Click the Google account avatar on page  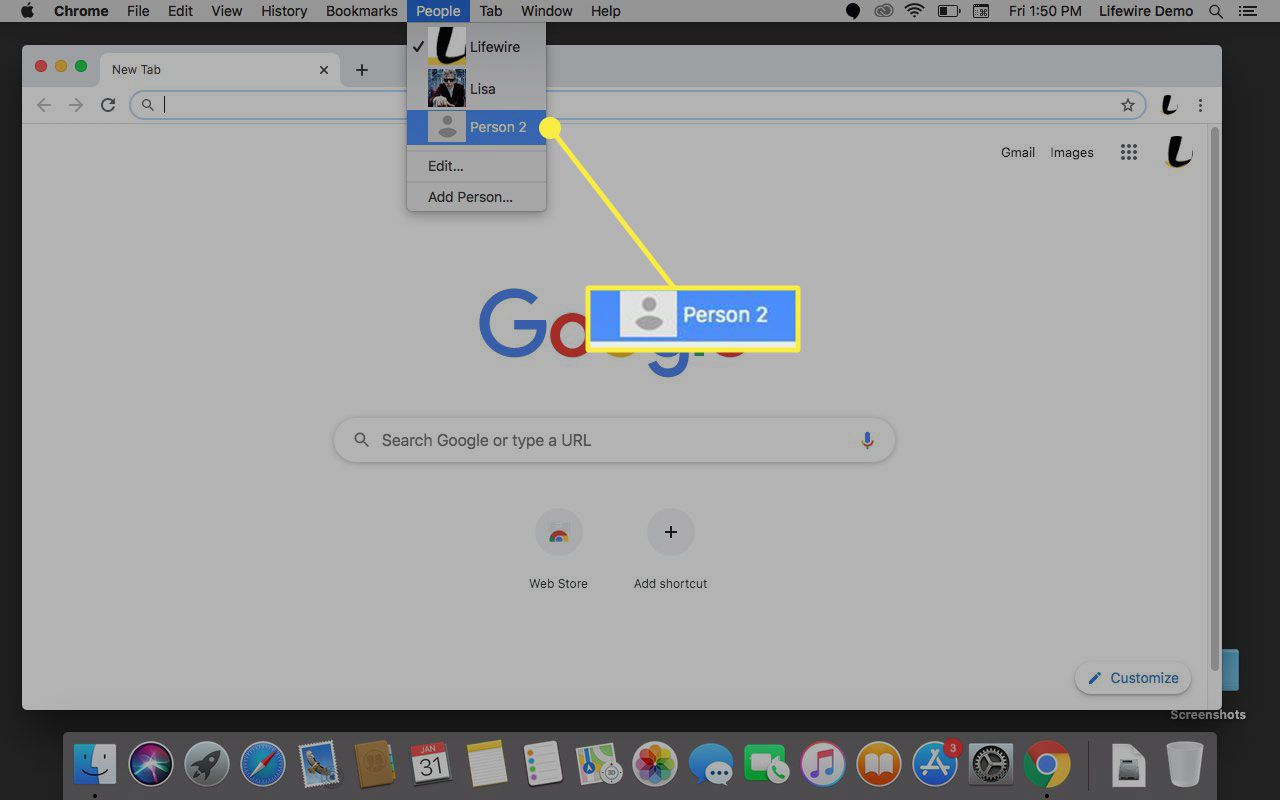click(1179, 153)
